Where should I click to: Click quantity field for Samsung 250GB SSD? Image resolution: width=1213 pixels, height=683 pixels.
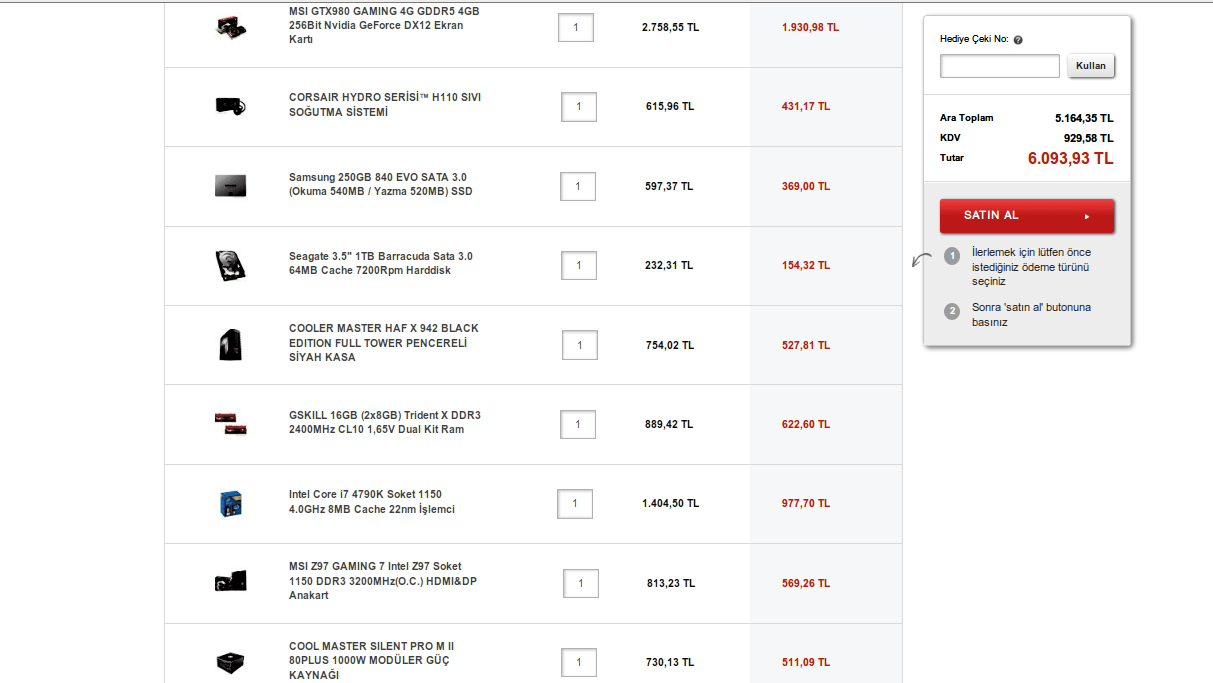click(x=578, y=186)
